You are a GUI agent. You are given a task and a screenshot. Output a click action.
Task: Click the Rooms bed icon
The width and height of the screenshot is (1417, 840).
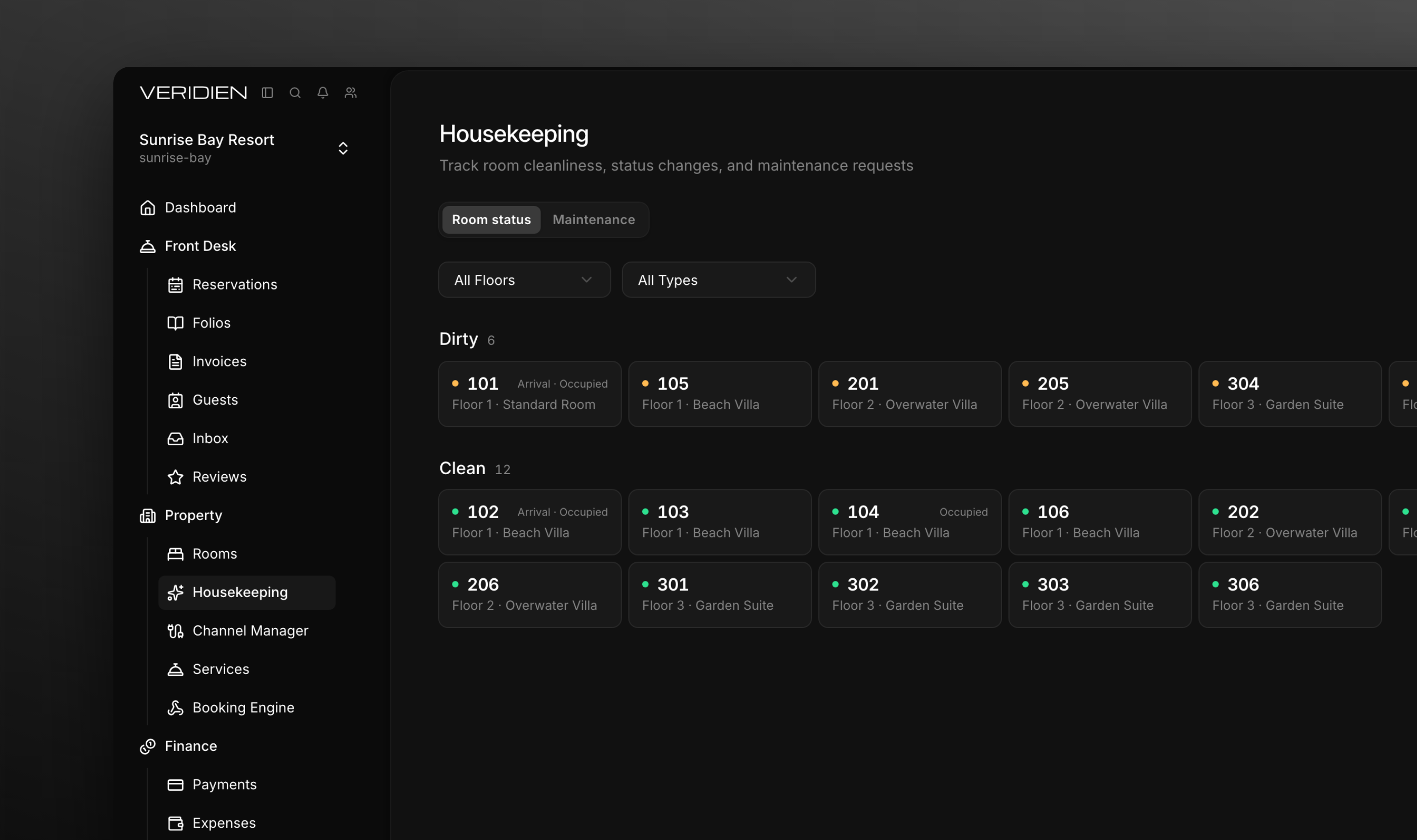tap(176, 554)
